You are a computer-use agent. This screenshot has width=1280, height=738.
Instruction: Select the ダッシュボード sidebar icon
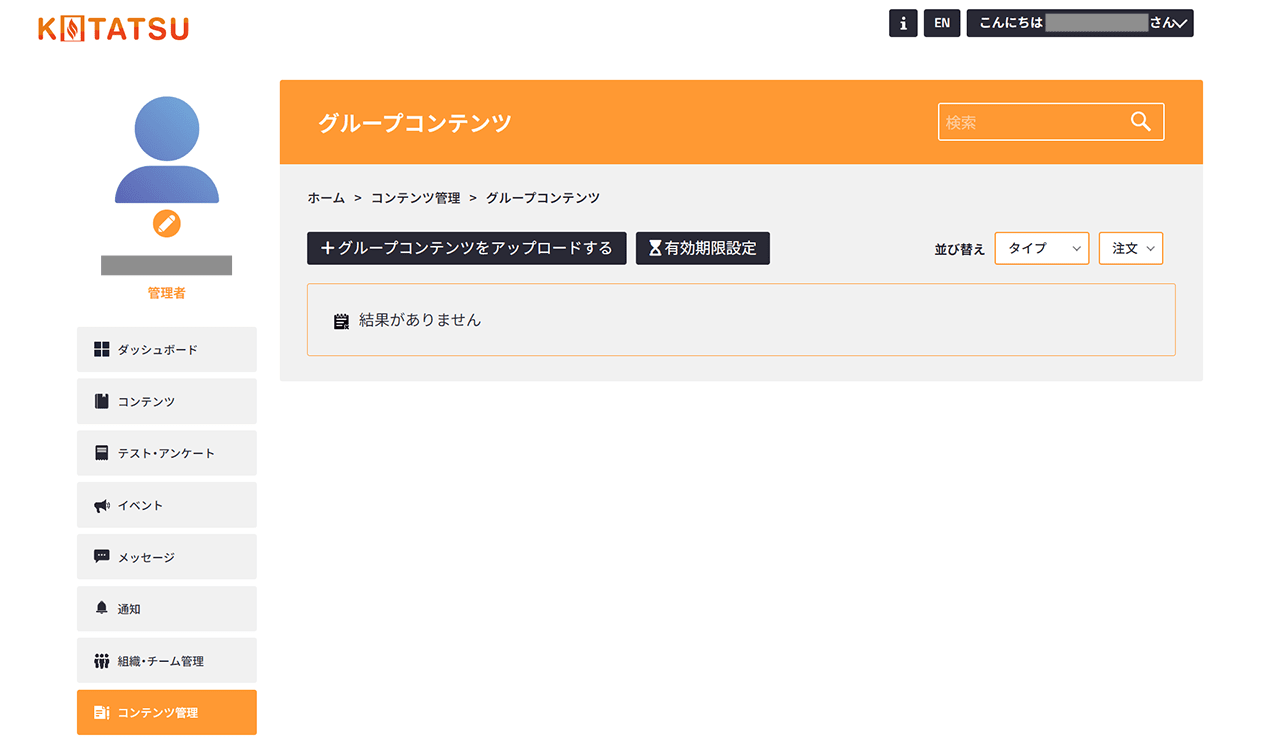click(x=101, y=349)
